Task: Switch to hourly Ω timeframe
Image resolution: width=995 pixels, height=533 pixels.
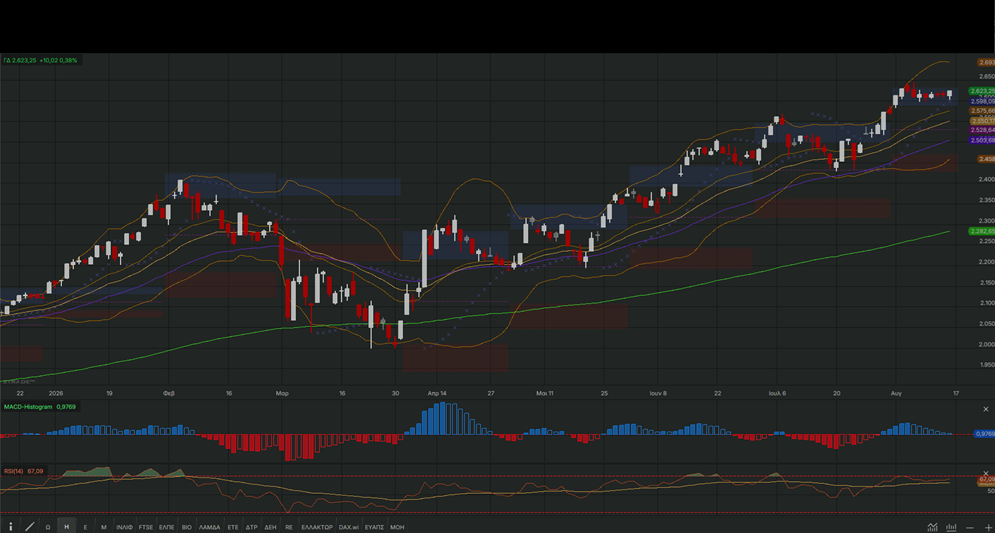Action: (48, 527)
